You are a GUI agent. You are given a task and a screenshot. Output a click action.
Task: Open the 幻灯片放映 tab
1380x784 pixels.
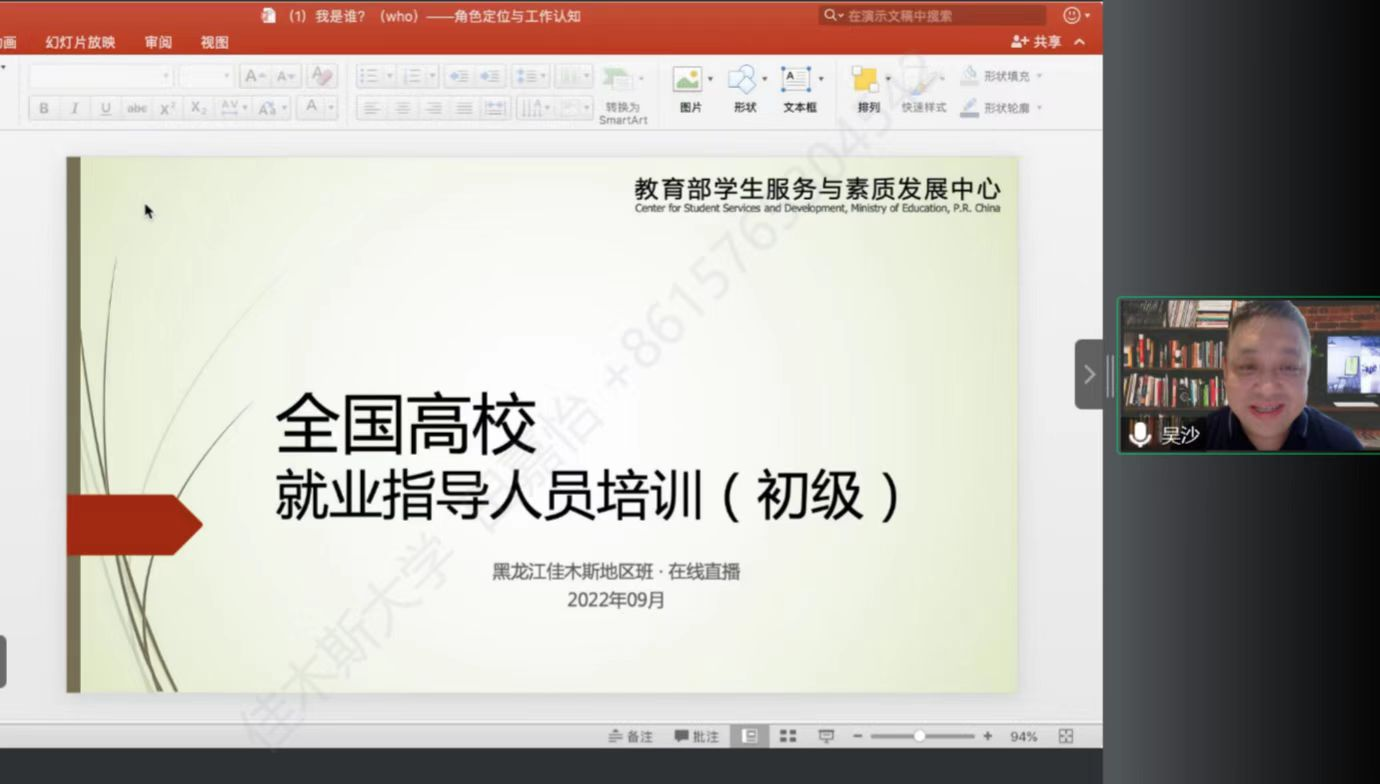[80, 42]
